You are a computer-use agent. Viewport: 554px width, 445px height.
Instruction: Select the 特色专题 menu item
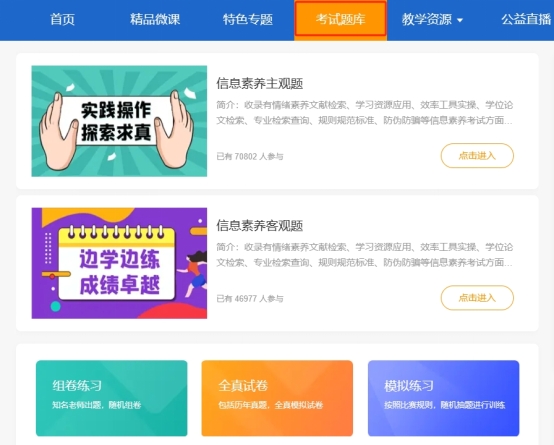pos(248,19)
